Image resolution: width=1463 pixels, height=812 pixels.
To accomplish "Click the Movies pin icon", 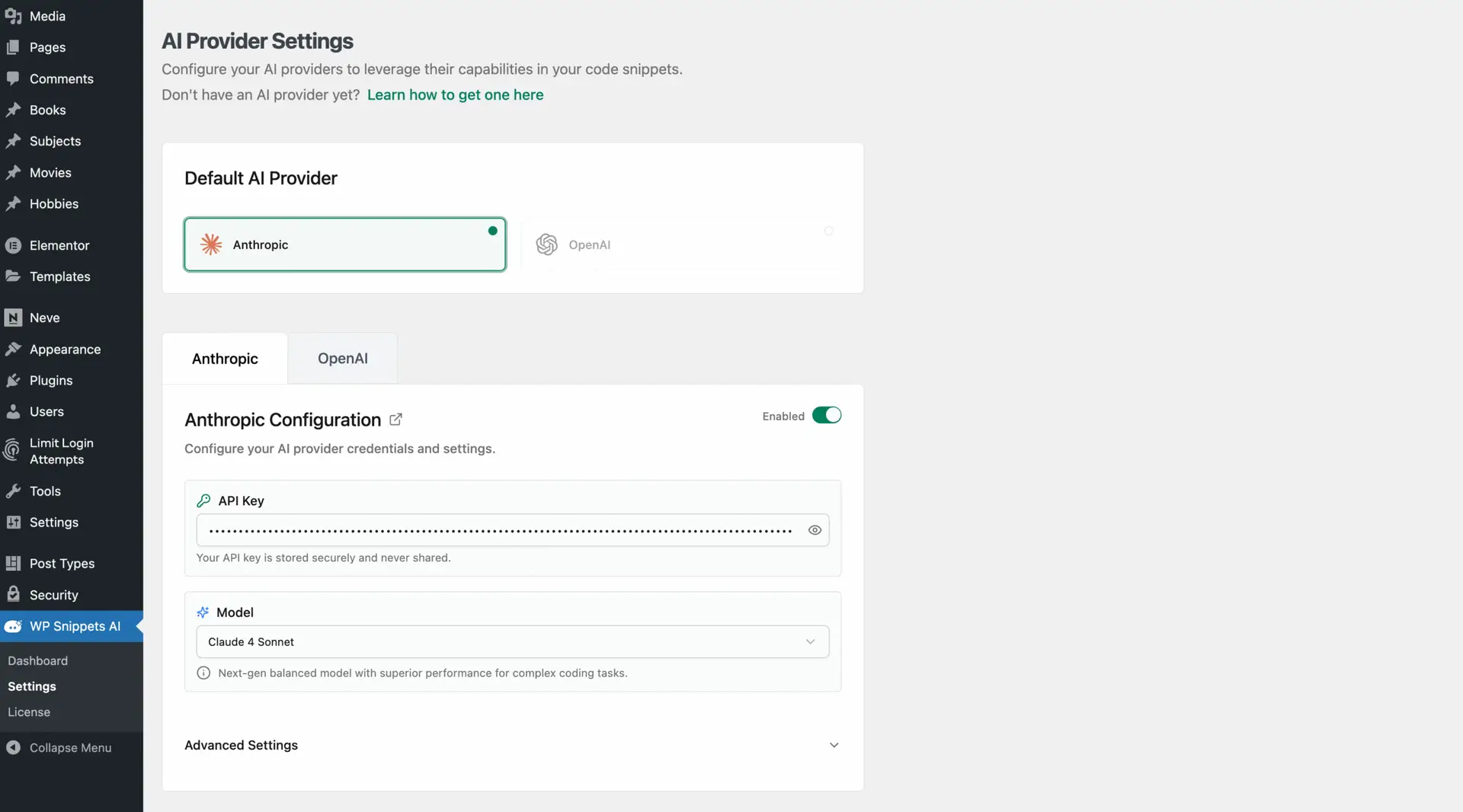I will click(x=13, y=173).
